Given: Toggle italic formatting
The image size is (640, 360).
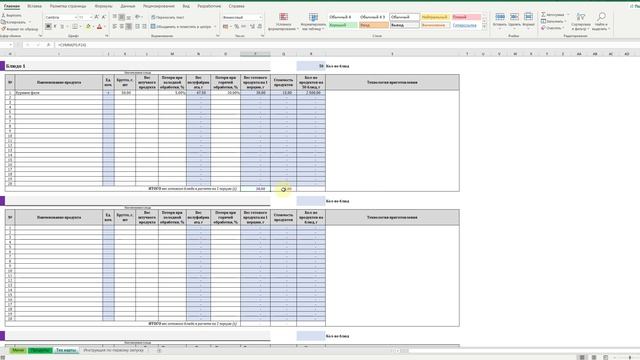Looking at the screenshot, I should (x=55, y=27).
